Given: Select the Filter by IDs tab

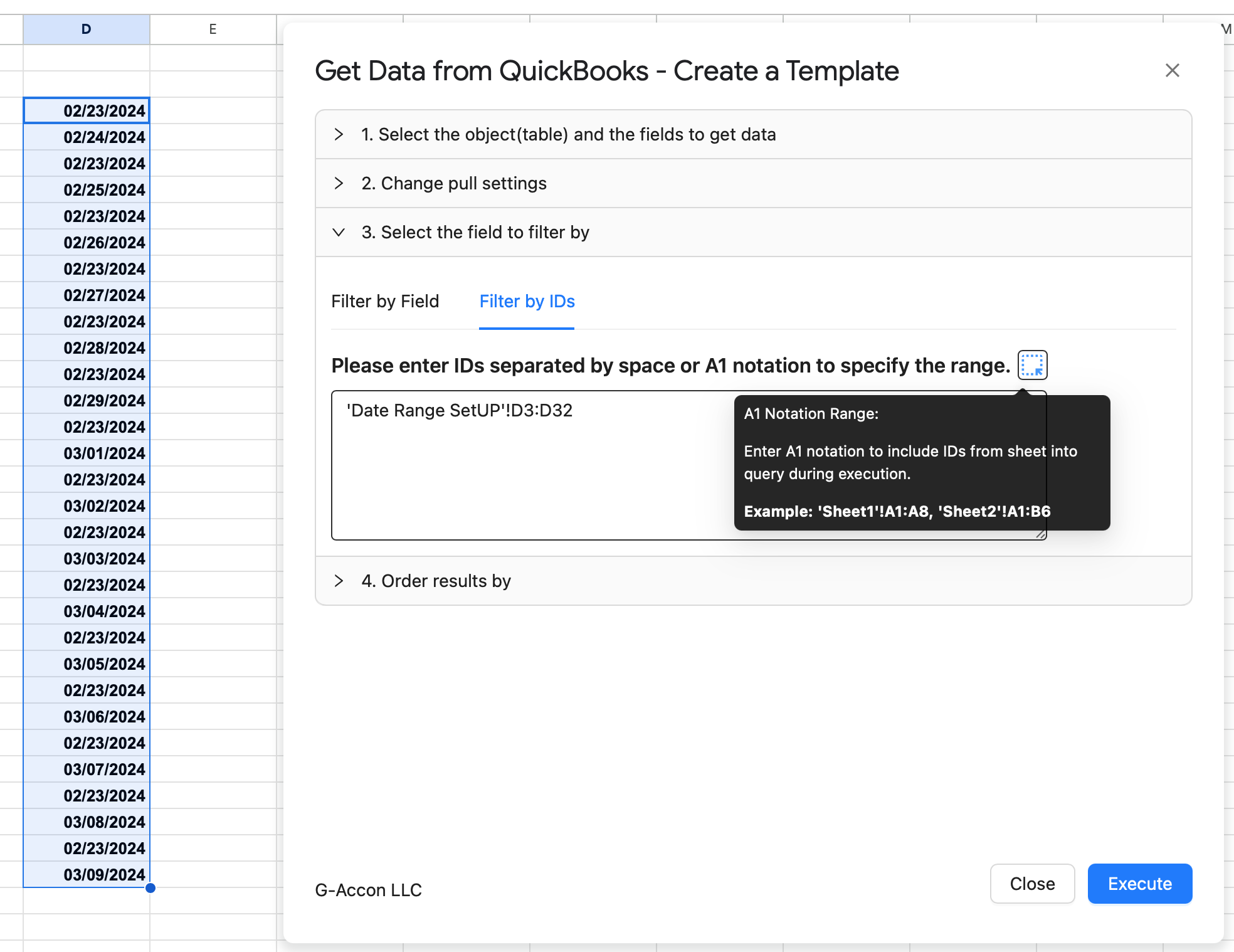Looking at the screenshot, I should tap(527, 302).
